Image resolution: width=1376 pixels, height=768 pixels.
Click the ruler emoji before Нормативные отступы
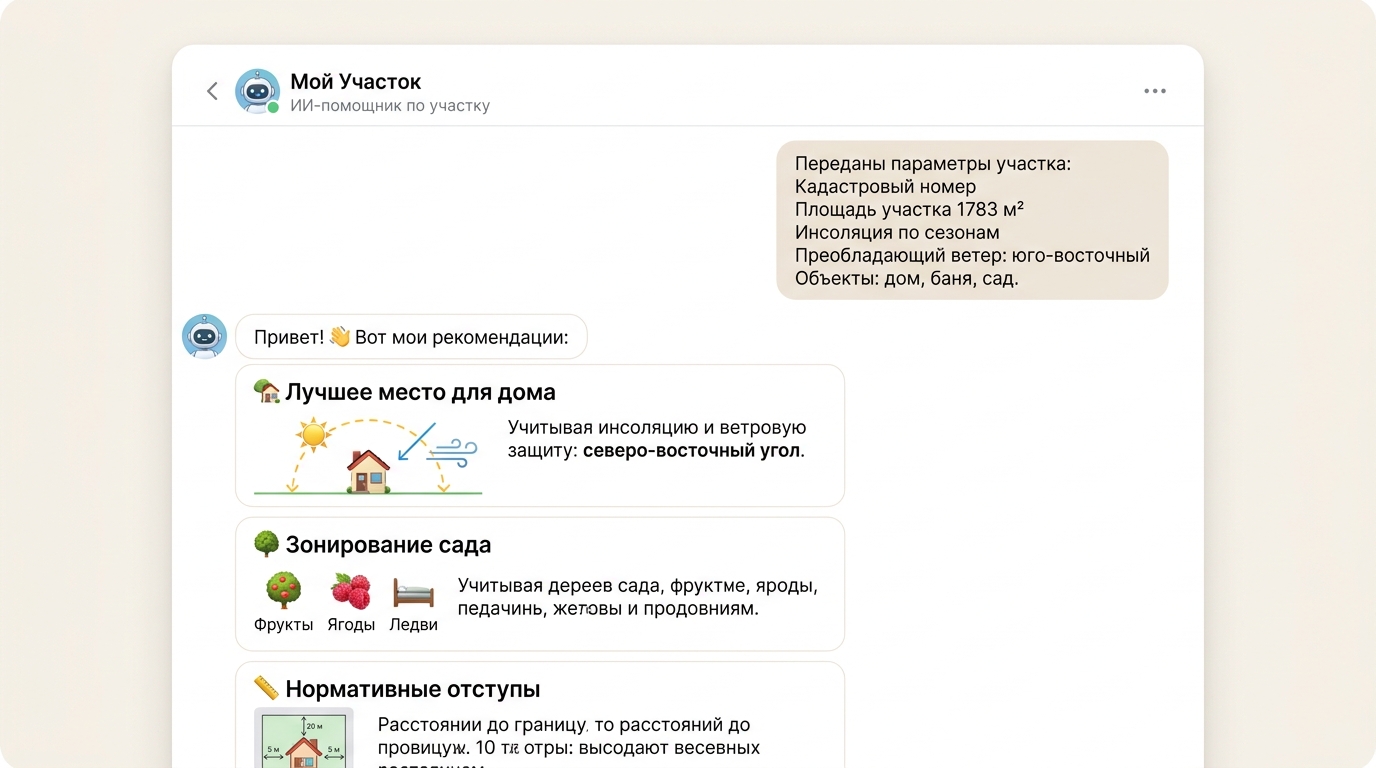tap(266, 688)
